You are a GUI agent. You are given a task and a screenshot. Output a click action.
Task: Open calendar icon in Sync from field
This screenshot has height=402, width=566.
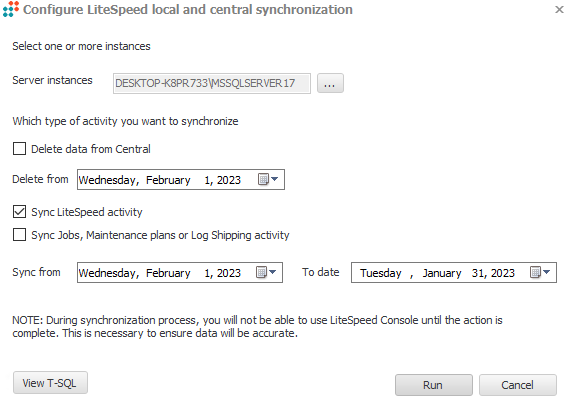coord(261,272)
